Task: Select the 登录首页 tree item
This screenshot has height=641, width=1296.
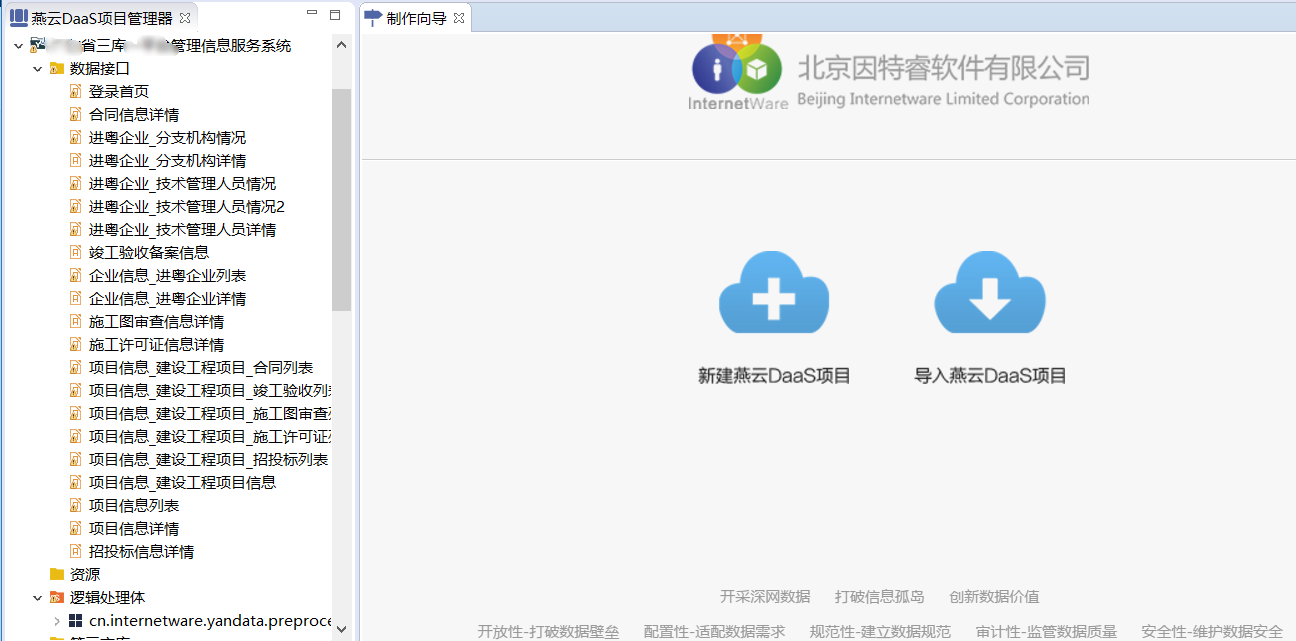Action: tap(119, 91)
